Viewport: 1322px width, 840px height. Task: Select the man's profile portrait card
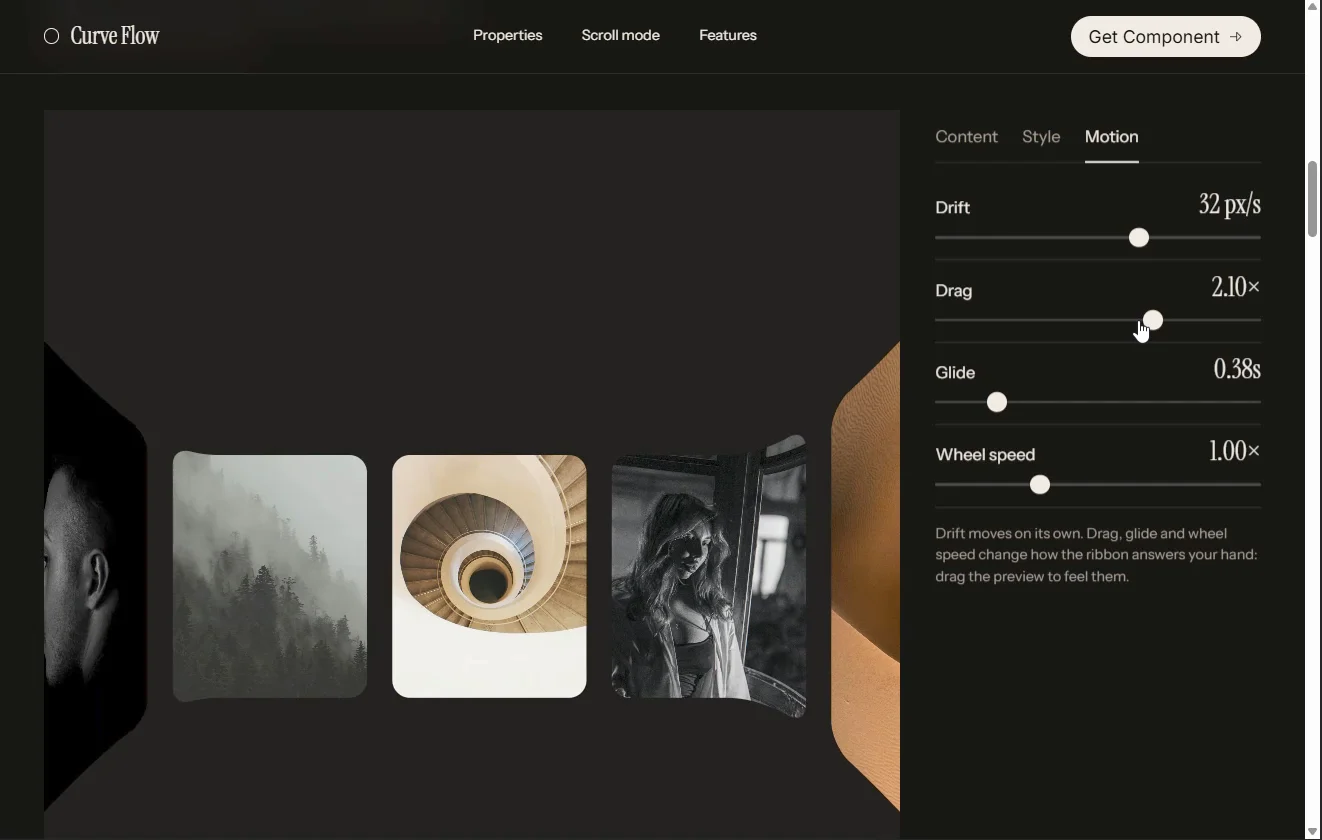click(96, 576)
